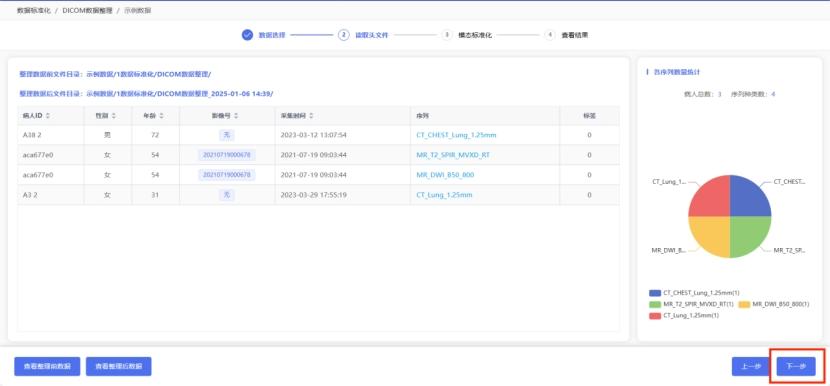Click 影像号 tag in MR_DWI_B50_800 row
The height and width of the screenshot is (386, 830).
227,175
